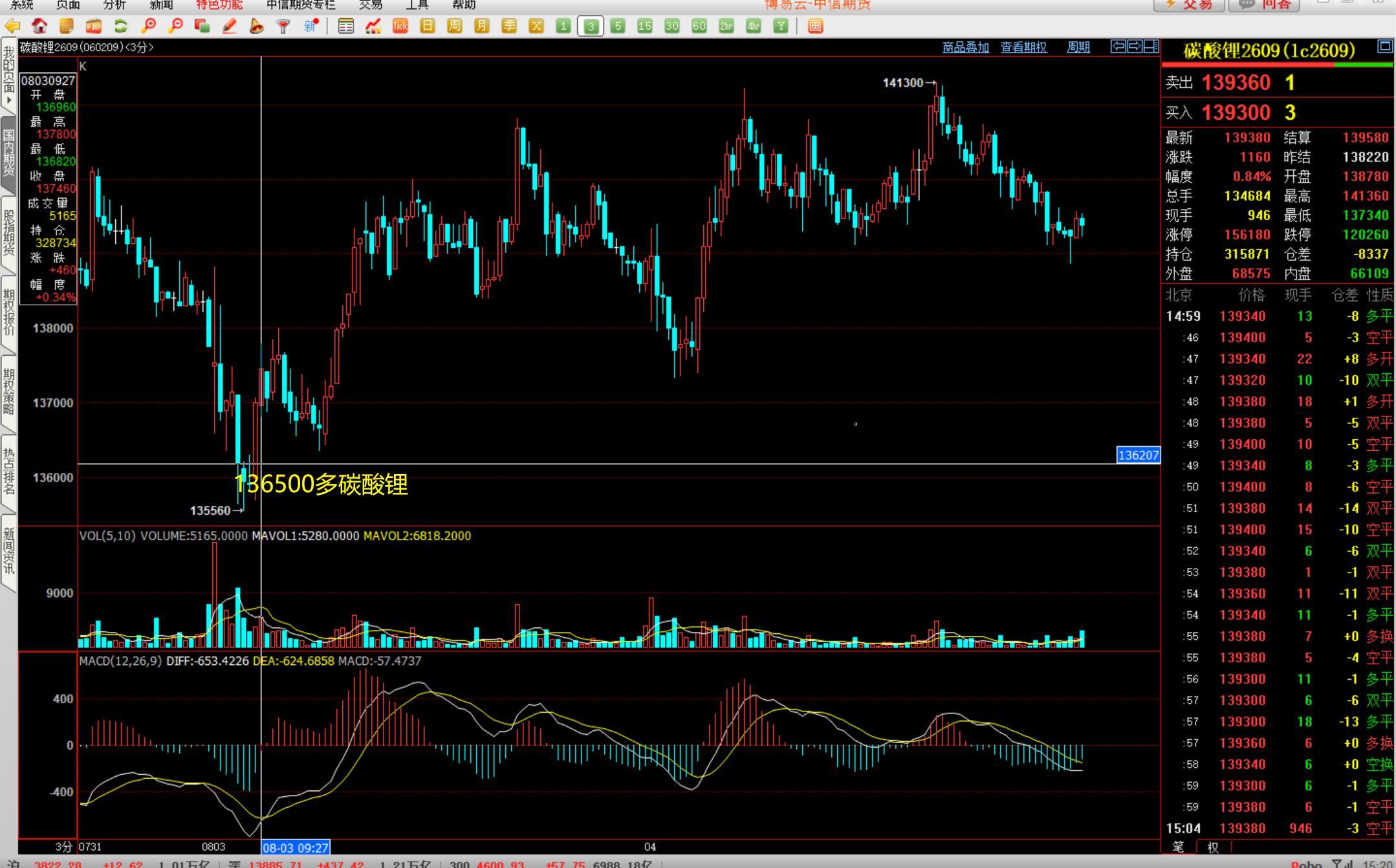Click the yellow back arrow icon
The height and width of the screenshot is (868, 1396).
(x=12, y=26)
